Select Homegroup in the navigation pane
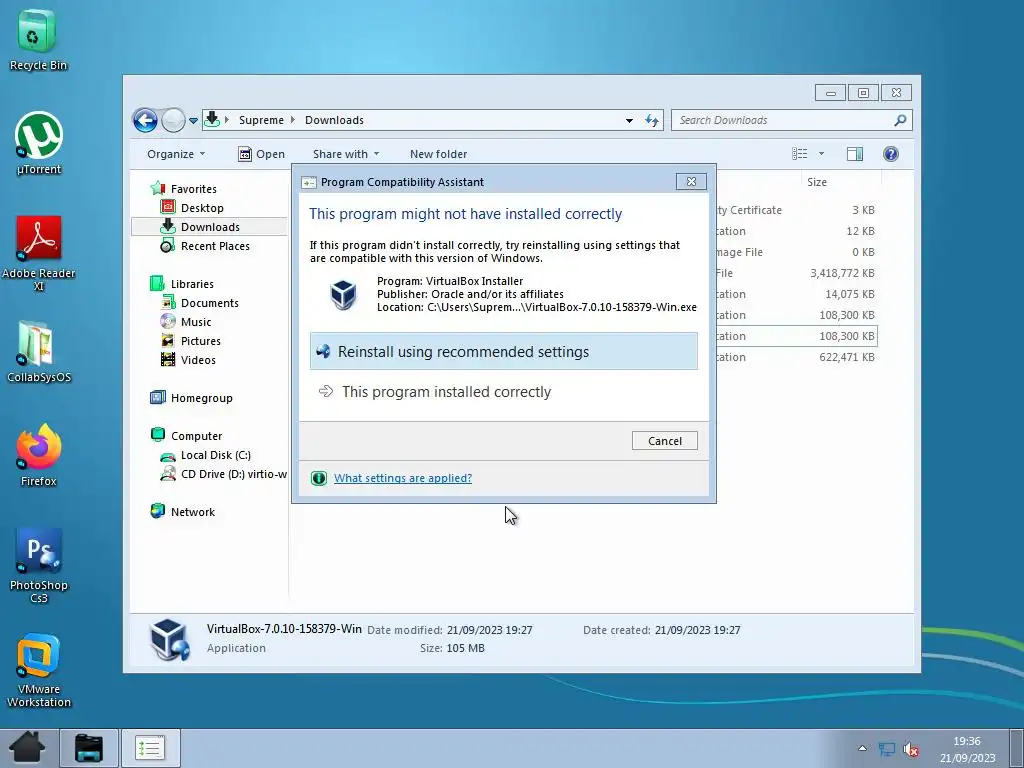 click(x=191, y=398)
